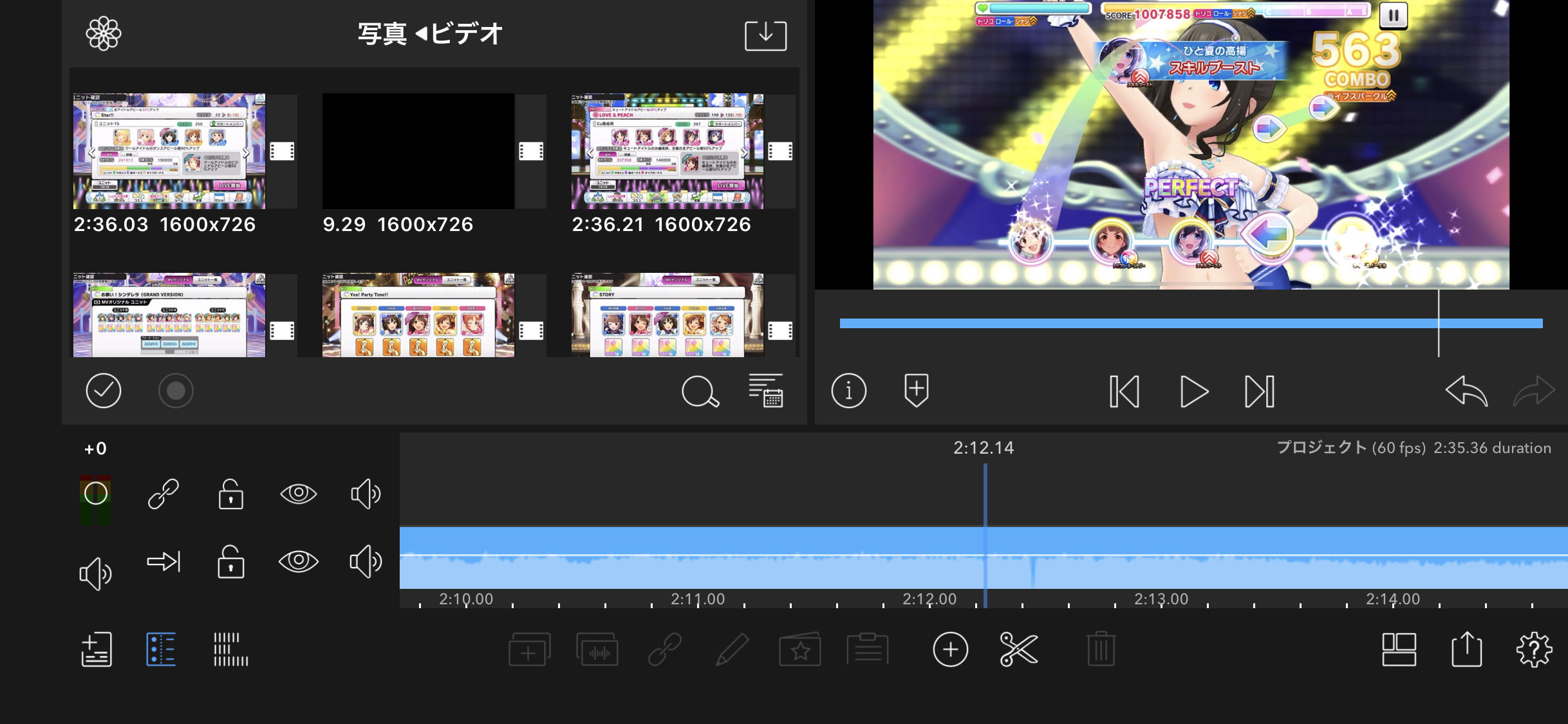Click the +0 track gain value
The width and height of the screenshot is (1568, 724).
(x=95, y=449)
